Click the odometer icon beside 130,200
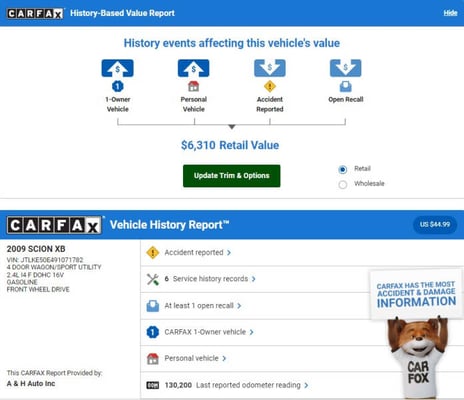464x400 pixels. [153, 385]
